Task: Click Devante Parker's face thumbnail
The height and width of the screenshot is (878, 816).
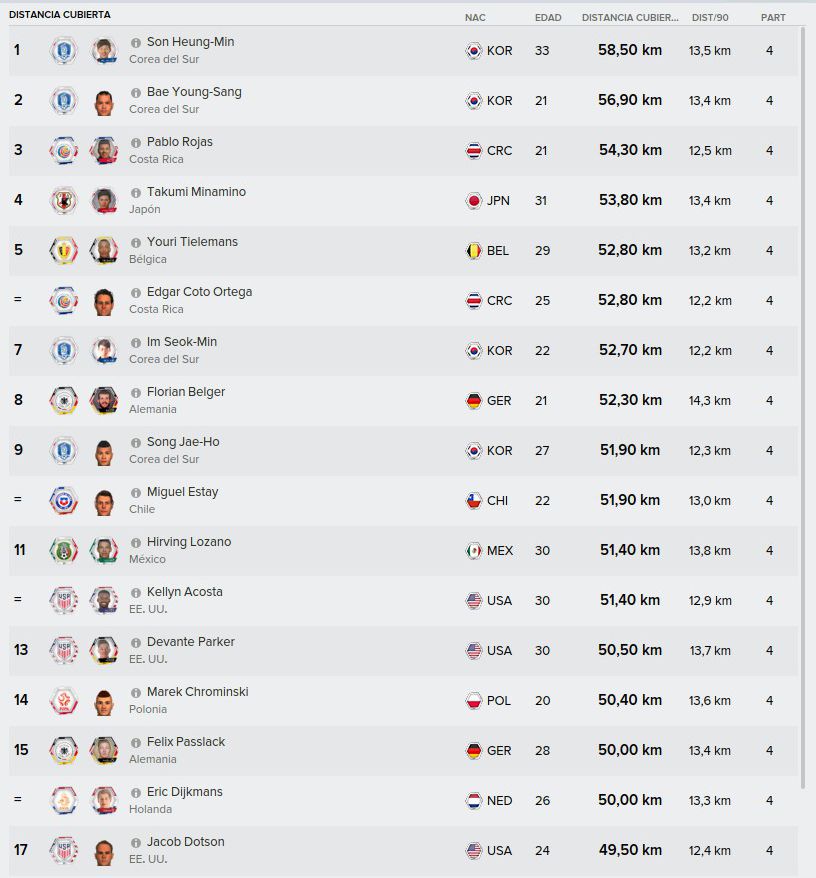Action: [104, 650]
